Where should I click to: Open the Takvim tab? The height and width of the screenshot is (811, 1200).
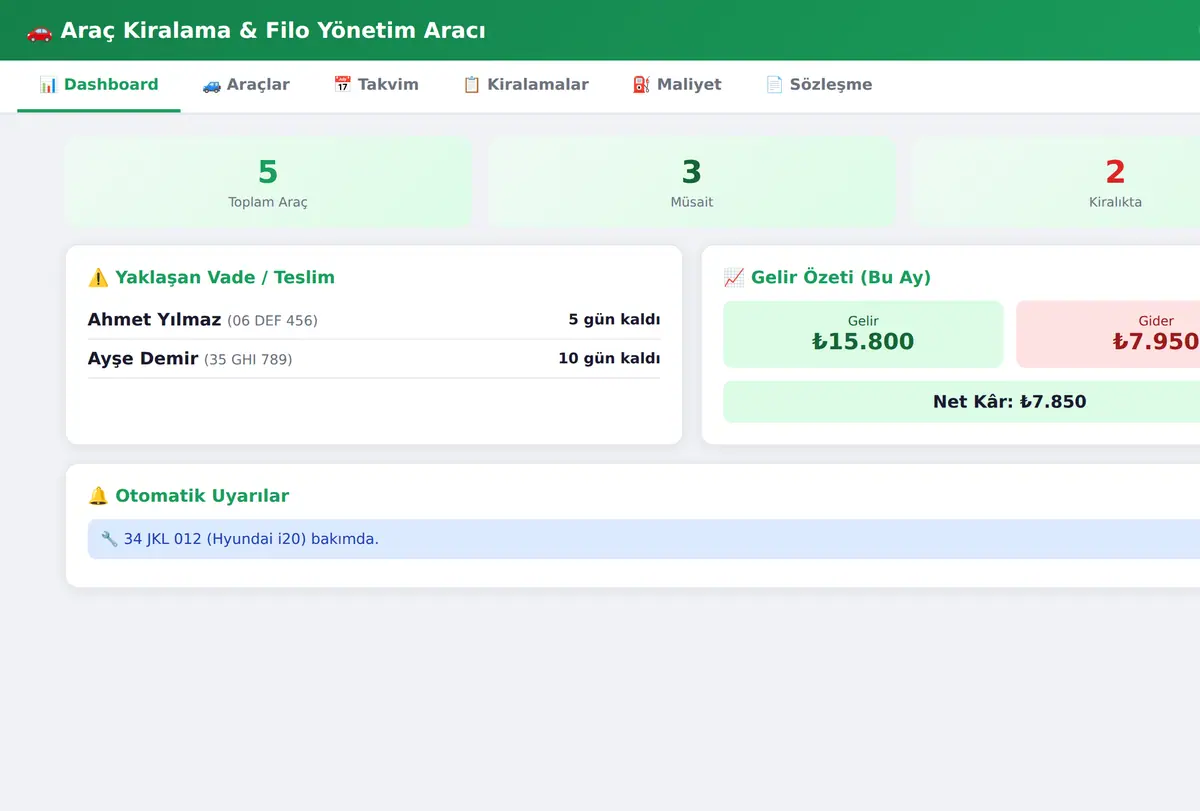click(x=376, y=85)
